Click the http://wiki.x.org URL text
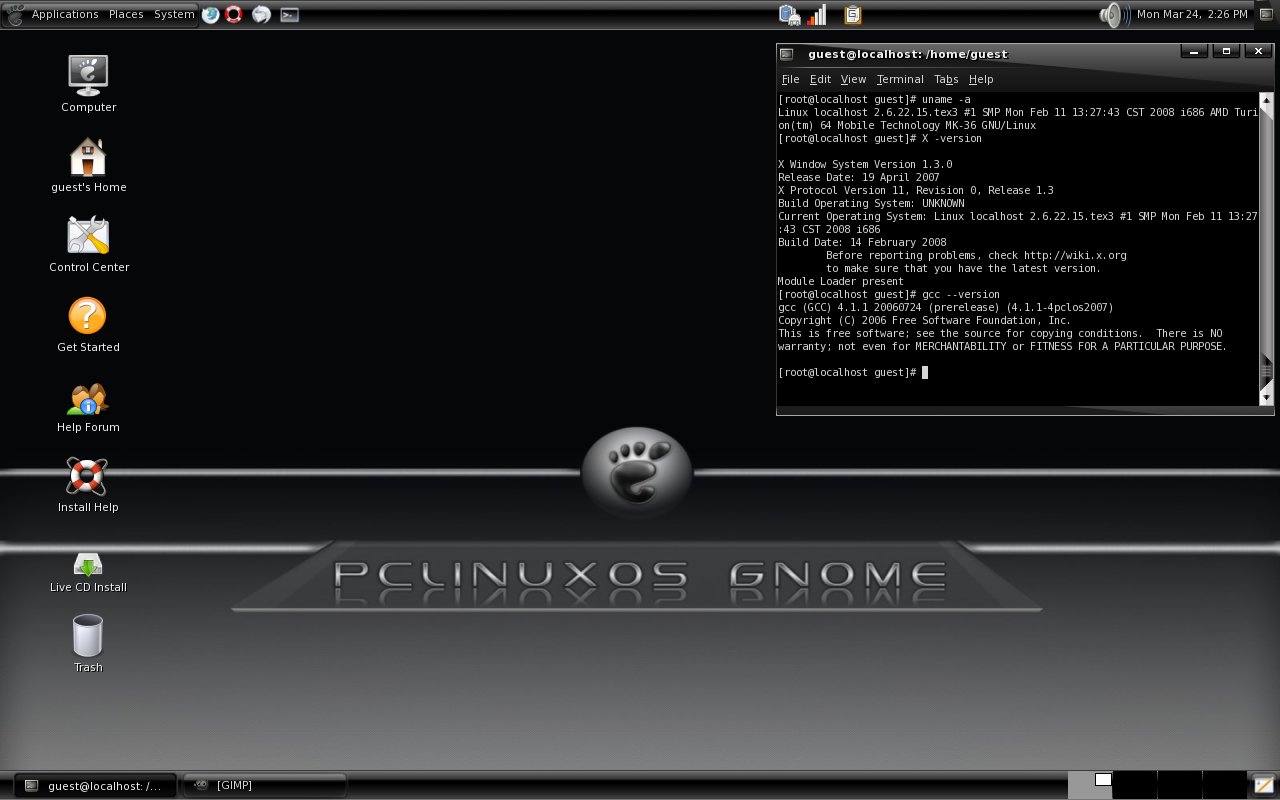 1075,256
